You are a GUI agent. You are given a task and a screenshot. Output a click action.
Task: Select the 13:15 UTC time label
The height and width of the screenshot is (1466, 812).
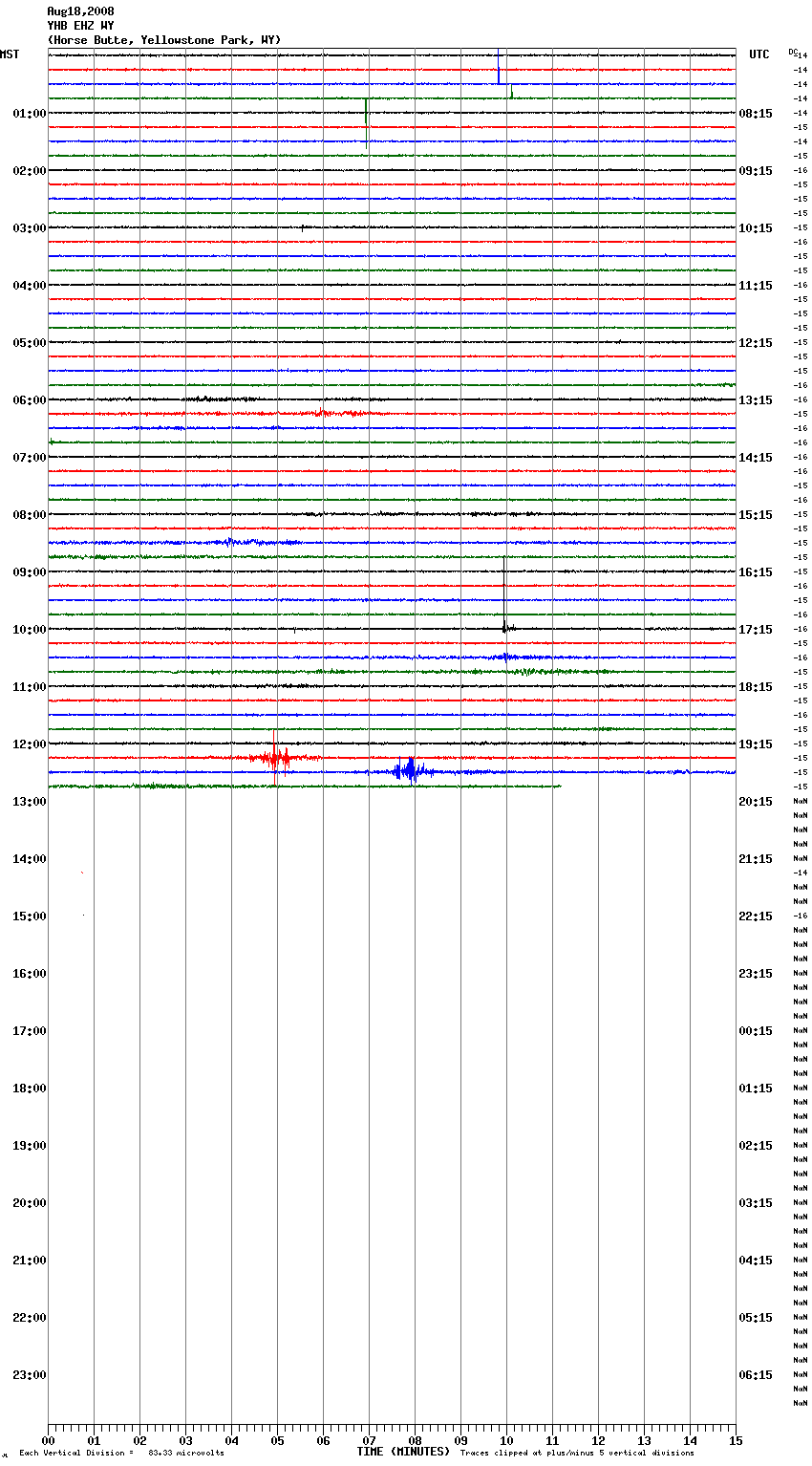(756, 400)
